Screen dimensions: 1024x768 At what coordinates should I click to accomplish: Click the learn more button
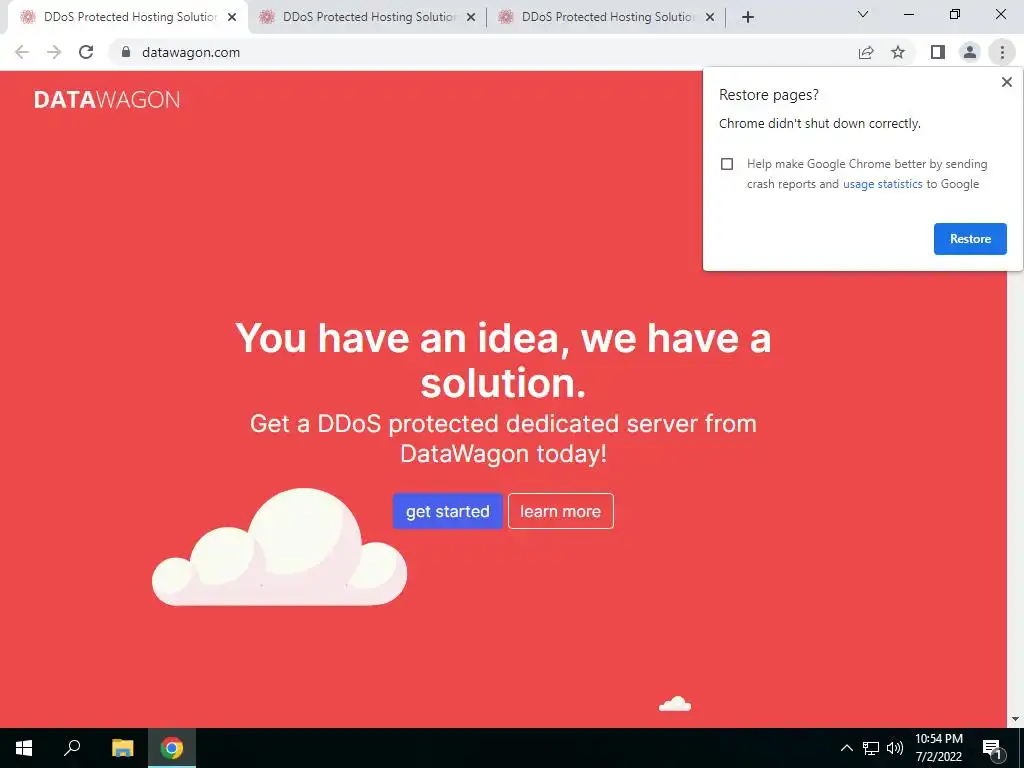coord(560,511)
